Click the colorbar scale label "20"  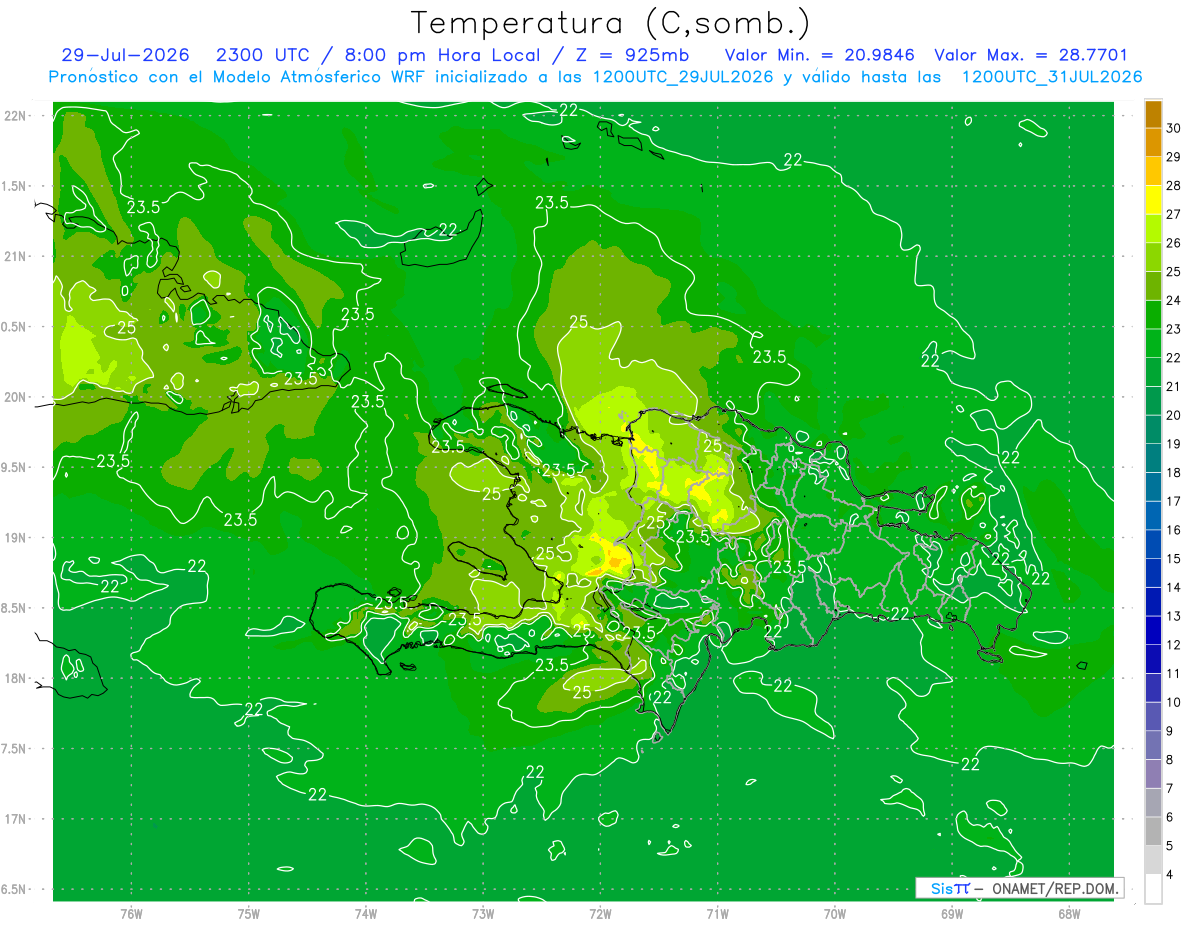(x=1173, y=415)
